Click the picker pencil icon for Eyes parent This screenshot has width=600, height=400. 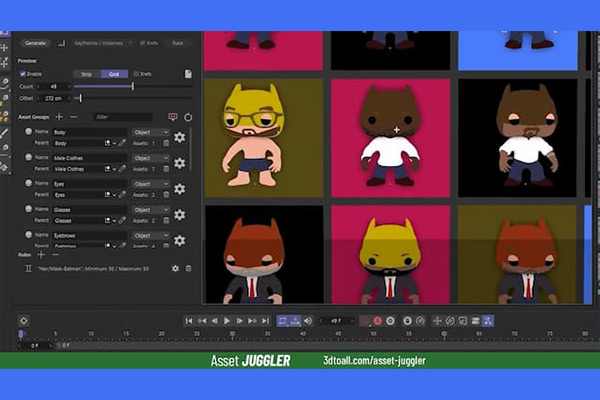coord(122,194)
